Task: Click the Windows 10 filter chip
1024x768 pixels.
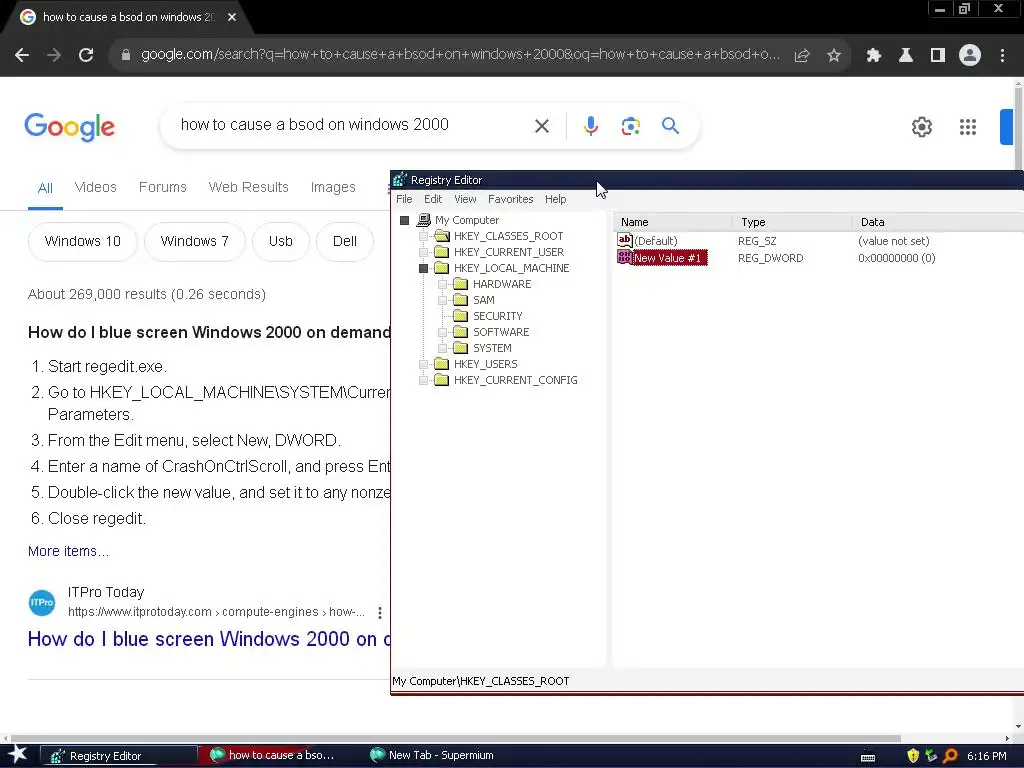Action: (83, 242)
